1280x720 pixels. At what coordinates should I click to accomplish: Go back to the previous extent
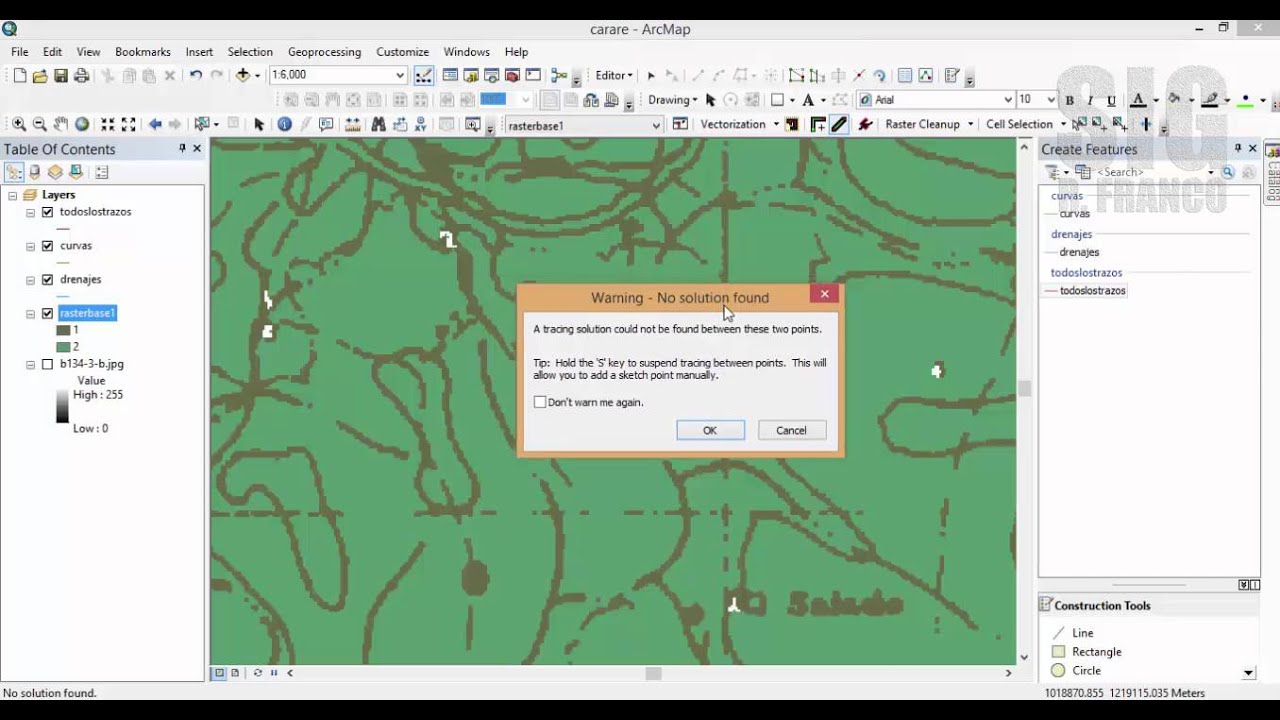[x=155, y=124]
